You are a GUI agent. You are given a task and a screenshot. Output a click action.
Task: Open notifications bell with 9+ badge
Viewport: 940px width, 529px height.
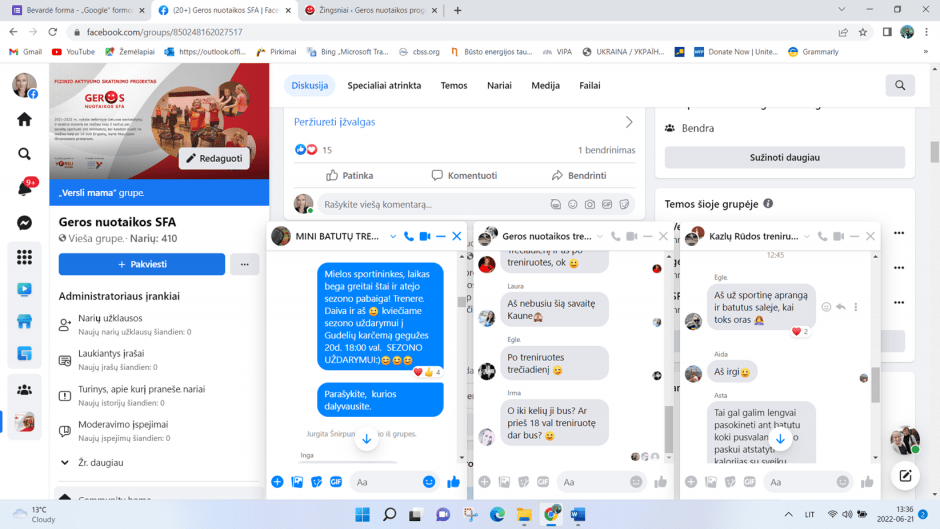pyautogui.click(x=25, y=188)
